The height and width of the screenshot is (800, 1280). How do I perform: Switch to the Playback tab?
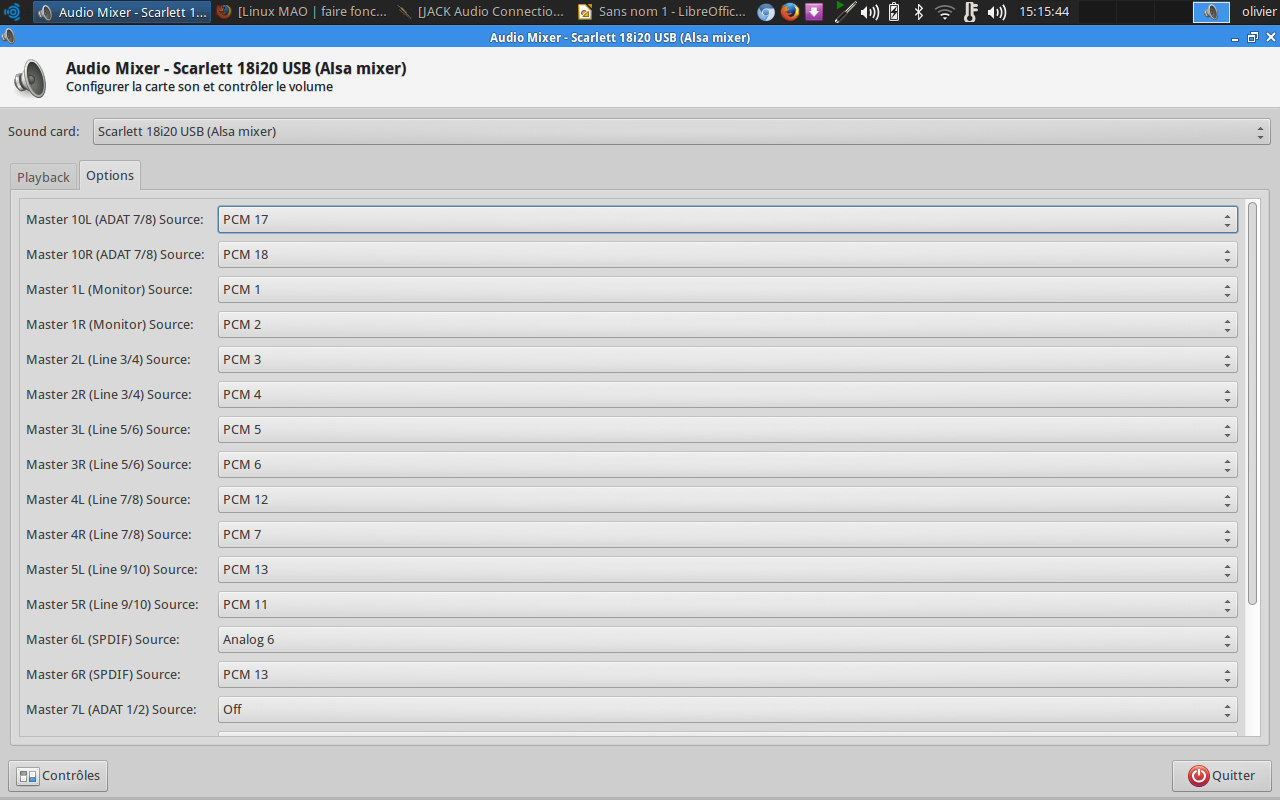click(x=43, y=177)
